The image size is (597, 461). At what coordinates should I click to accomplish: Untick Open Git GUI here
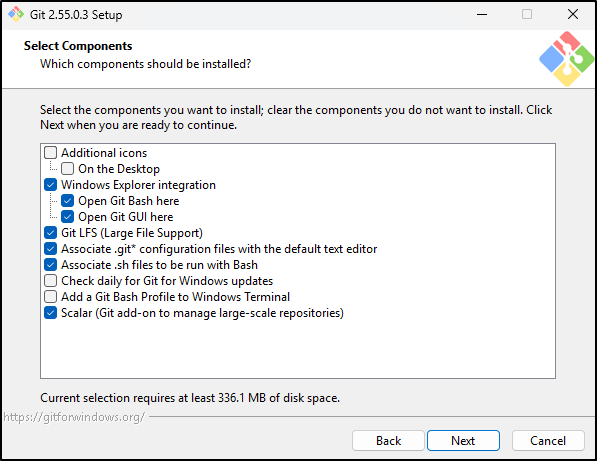[x=67, y=217]
